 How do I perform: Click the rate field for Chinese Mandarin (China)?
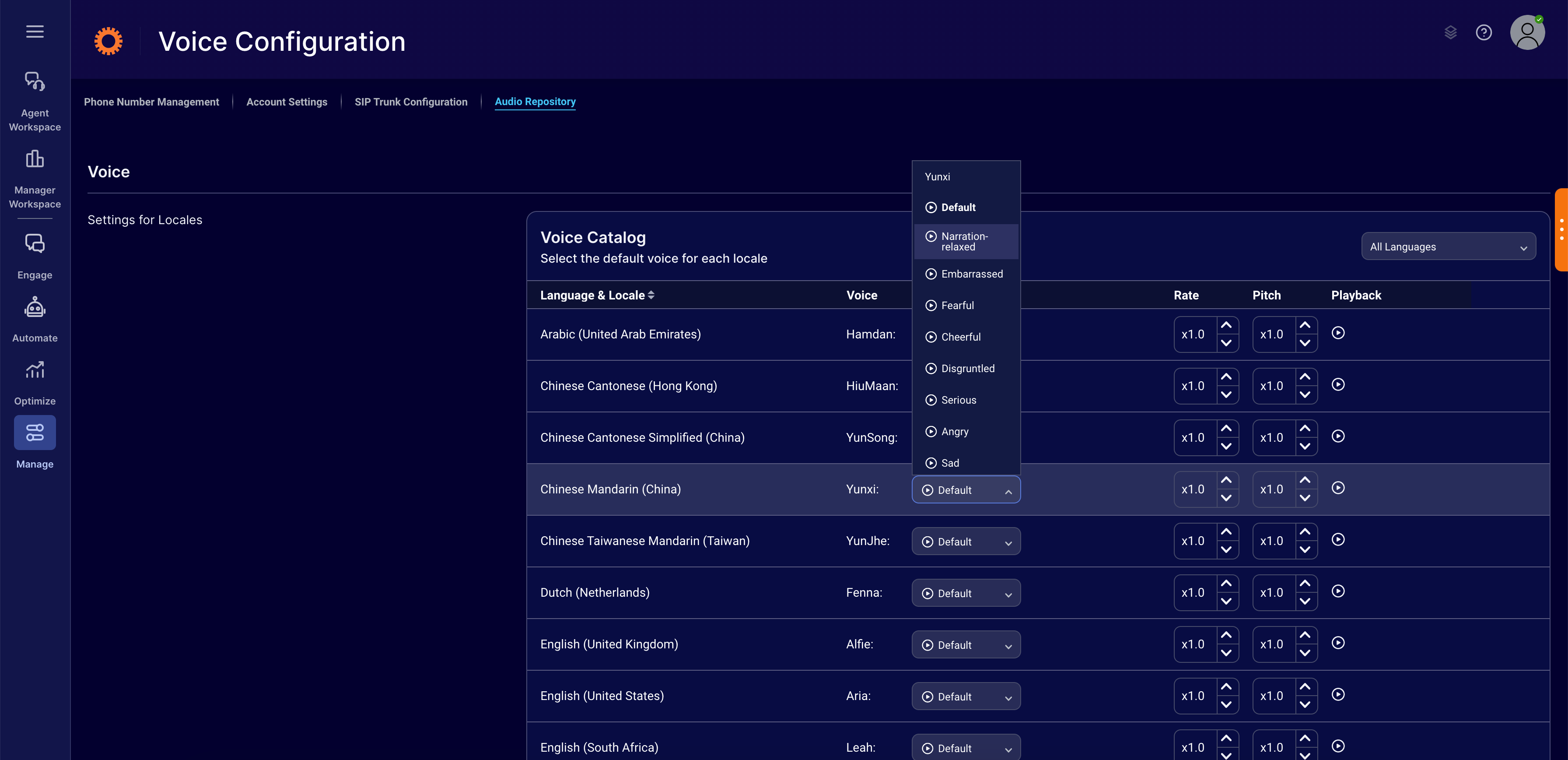[1195, 489]
